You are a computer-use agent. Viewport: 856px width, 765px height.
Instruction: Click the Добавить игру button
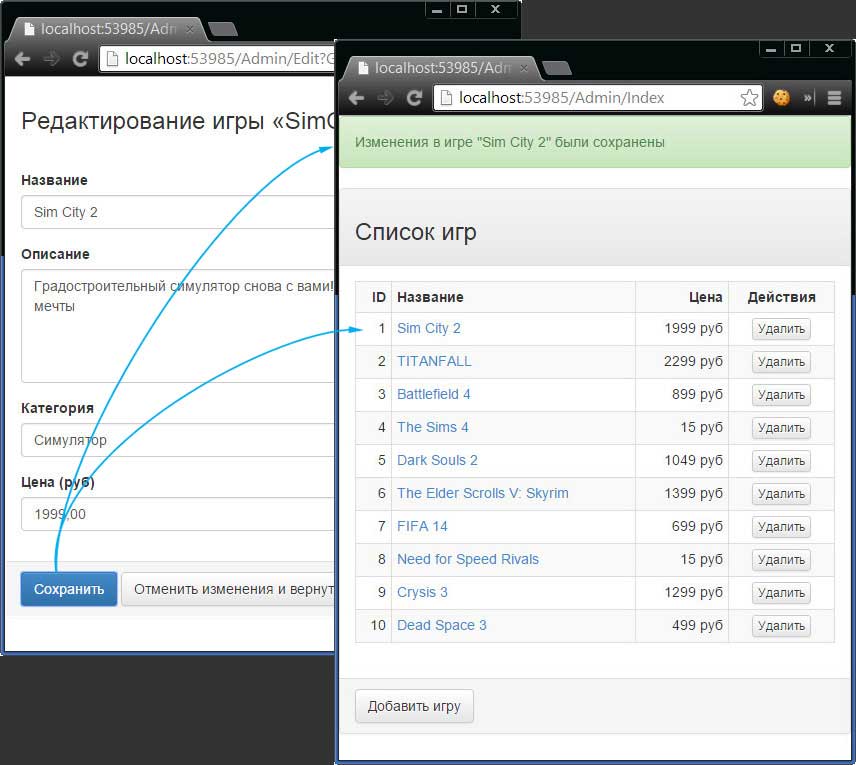[414, 706]
